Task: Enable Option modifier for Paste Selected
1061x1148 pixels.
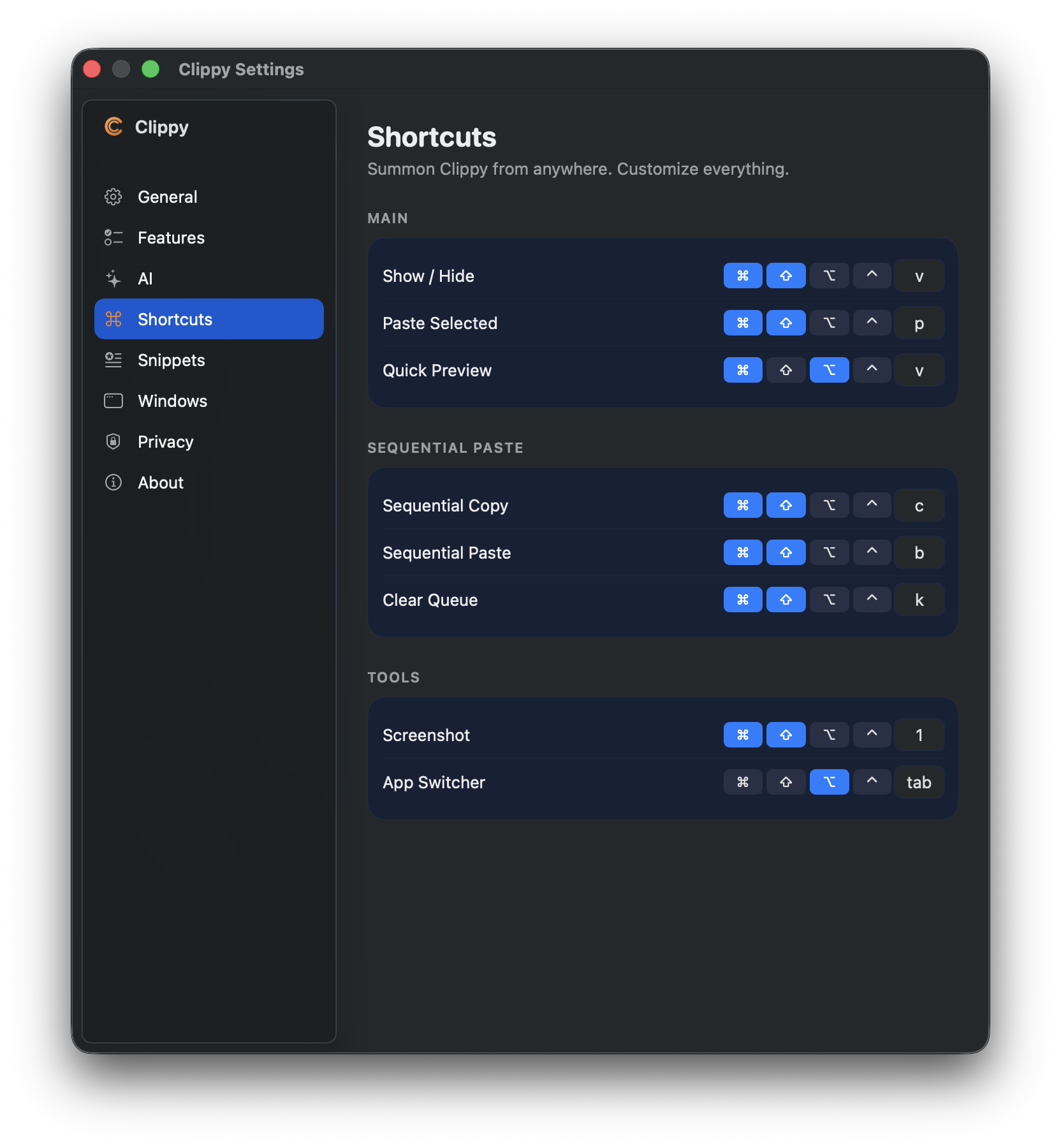Action: click(x=830, y=323)
